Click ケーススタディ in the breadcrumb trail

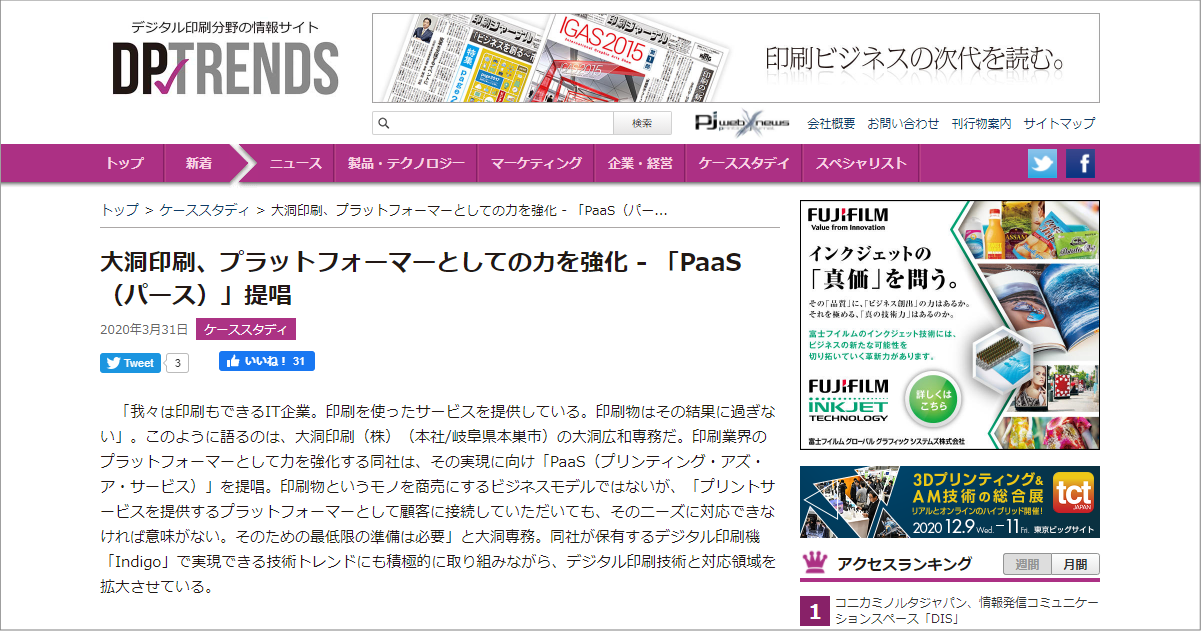point(205,210)
